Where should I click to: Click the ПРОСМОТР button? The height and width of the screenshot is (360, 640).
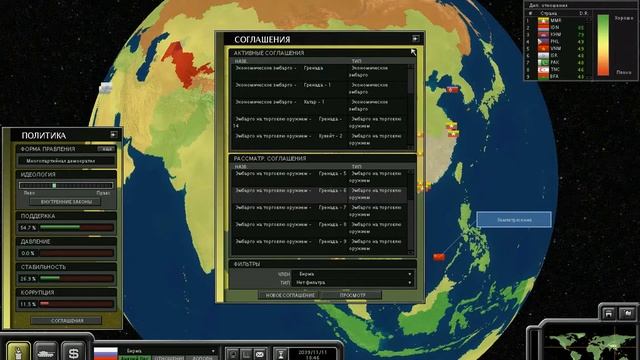tap(352, 295)
